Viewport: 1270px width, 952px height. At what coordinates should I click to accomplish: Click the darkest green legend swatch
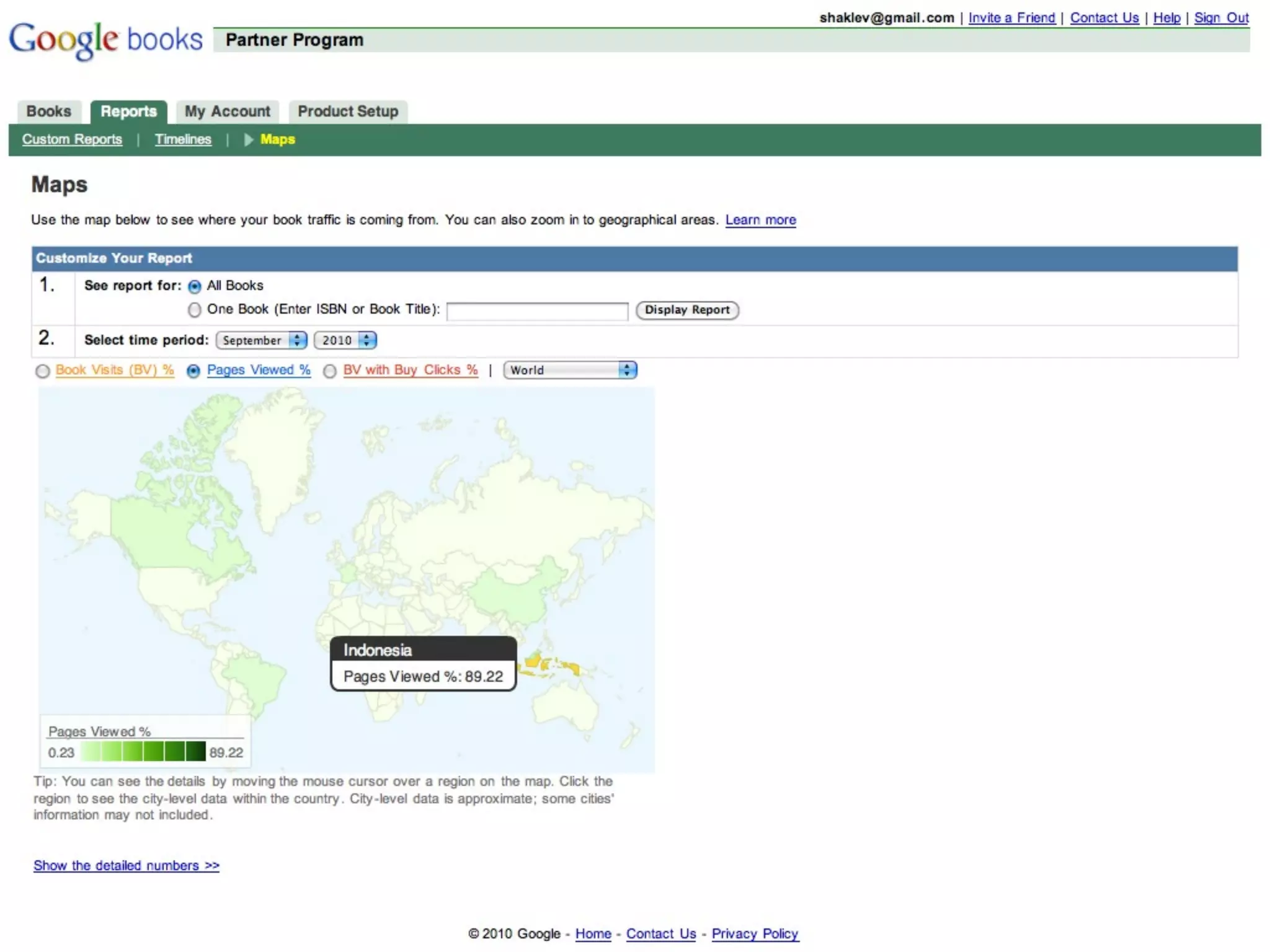point(196,752)
